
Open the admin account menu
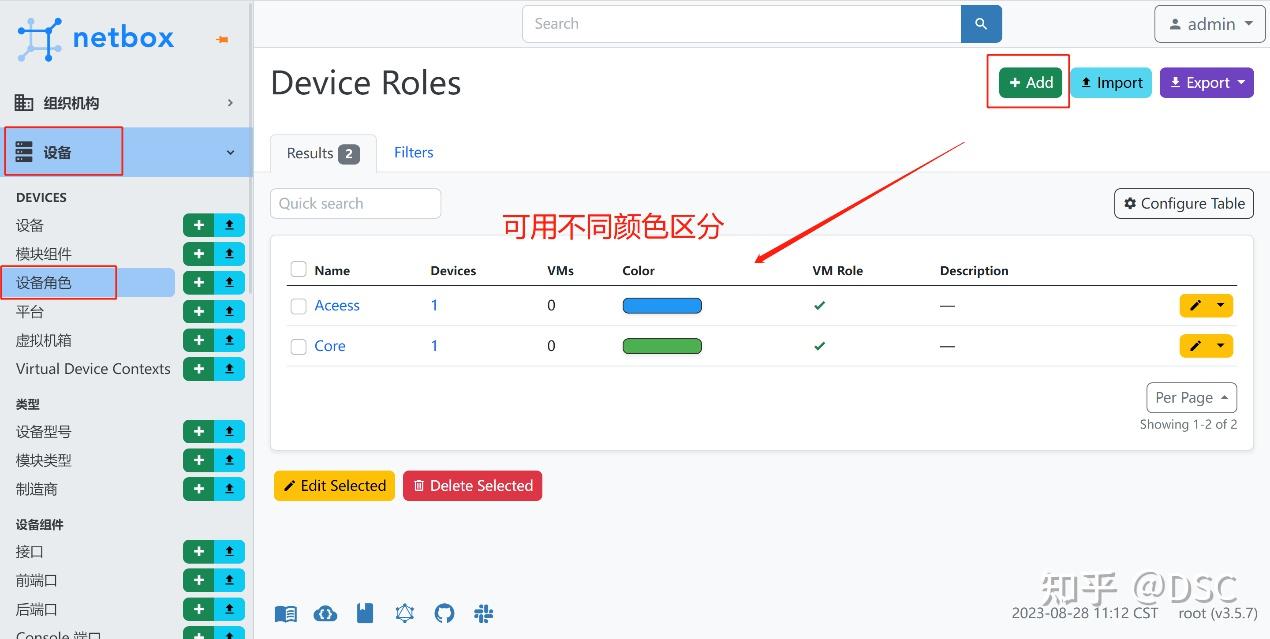point(1209,23)
